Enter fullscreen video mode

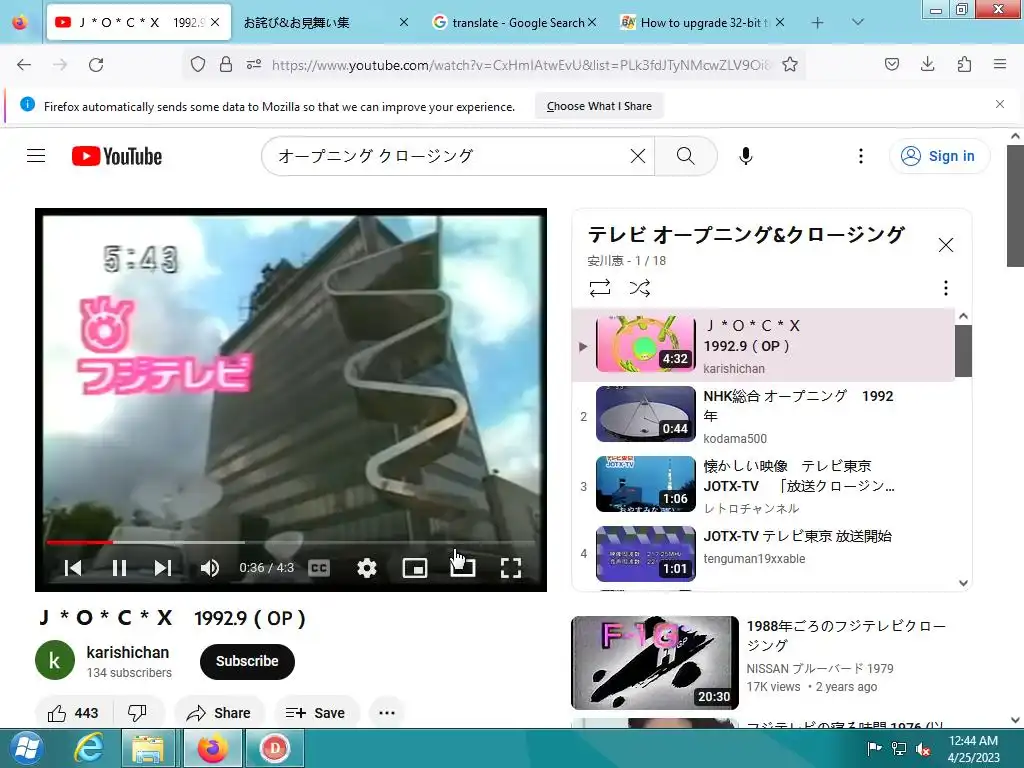[511, 568]
